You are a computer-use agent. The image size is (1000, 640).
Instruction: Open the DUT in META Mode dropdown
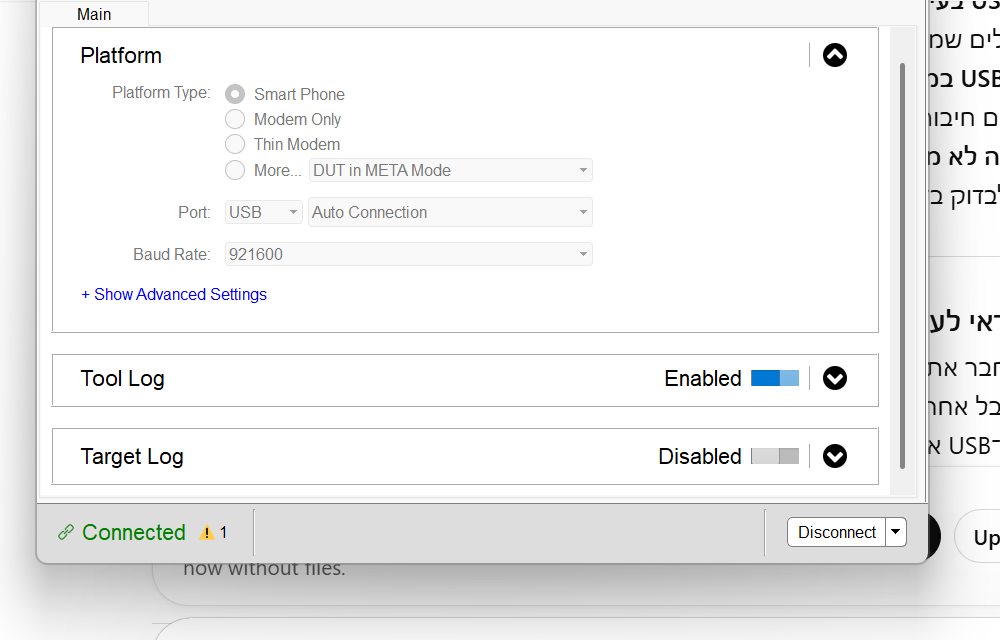(450, 170)
